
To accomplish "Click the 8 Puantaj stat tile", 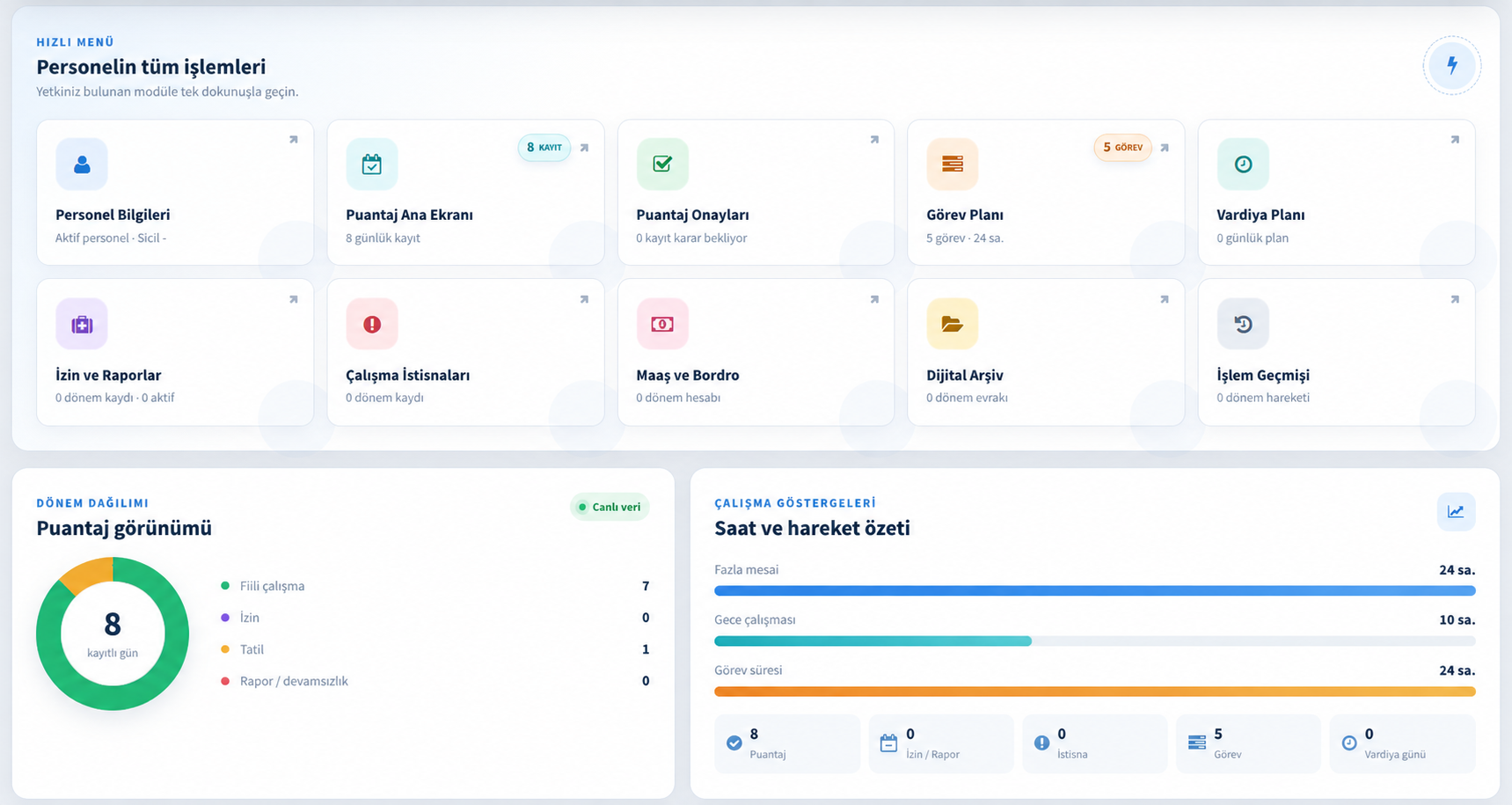I will [x=787, y=743].
